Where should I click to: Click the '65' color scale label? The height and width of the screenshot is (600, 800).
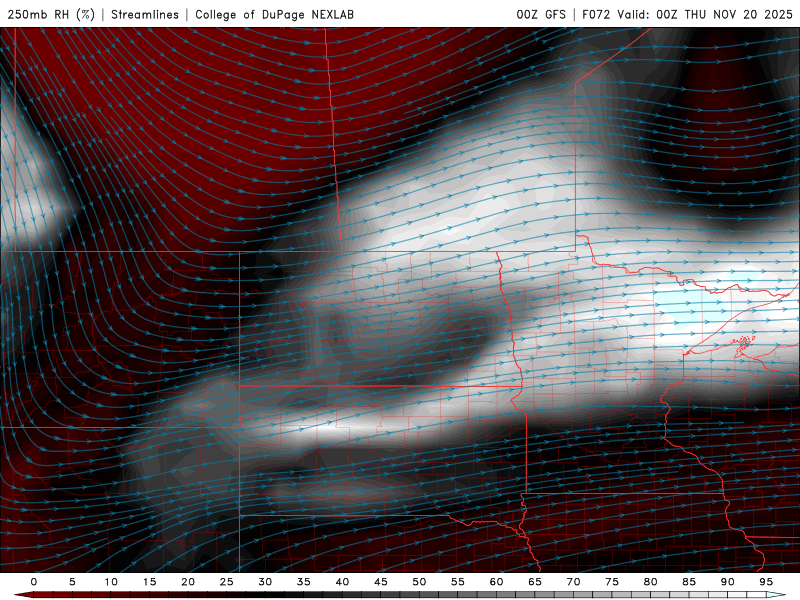(x=535, y=582)
